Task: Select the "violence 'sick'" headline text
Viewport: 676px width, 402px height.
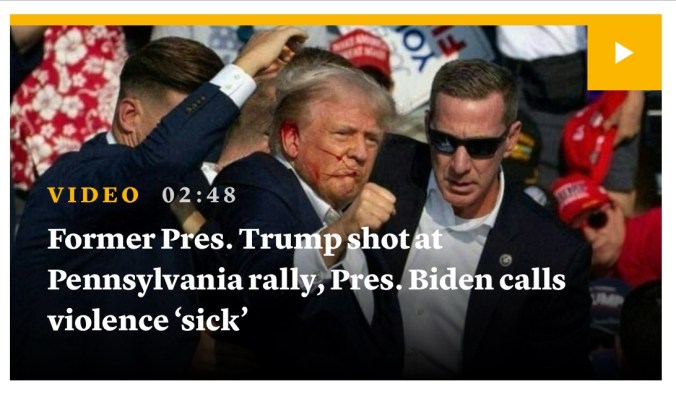Action: [148, 320]
